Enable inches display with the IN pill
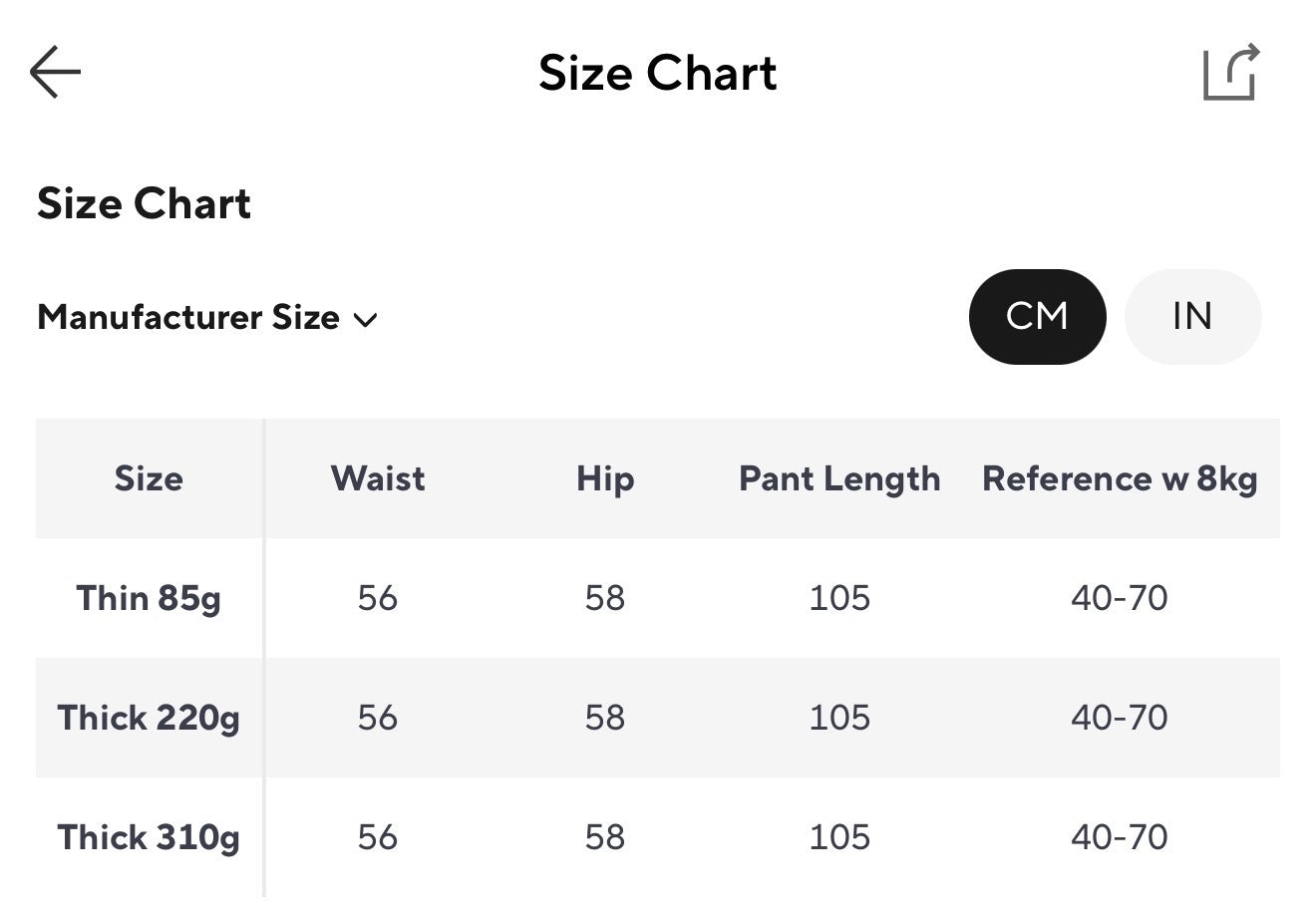The width and height of the screenshot is (1316, 914). pos(1192,316)
